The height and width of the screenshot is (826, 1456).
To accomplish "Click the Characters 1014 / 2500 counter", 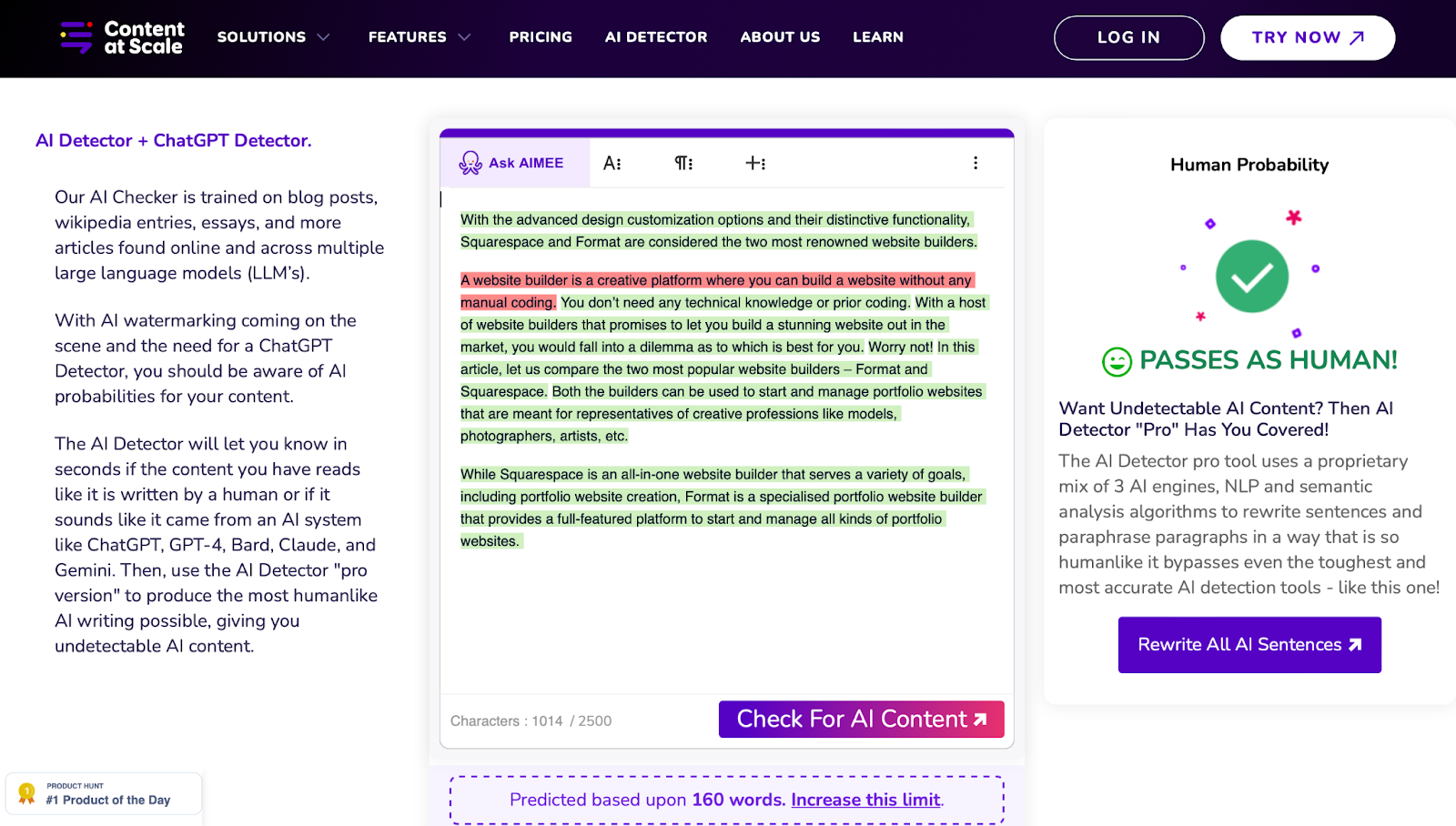I will [x=531, y=721].
